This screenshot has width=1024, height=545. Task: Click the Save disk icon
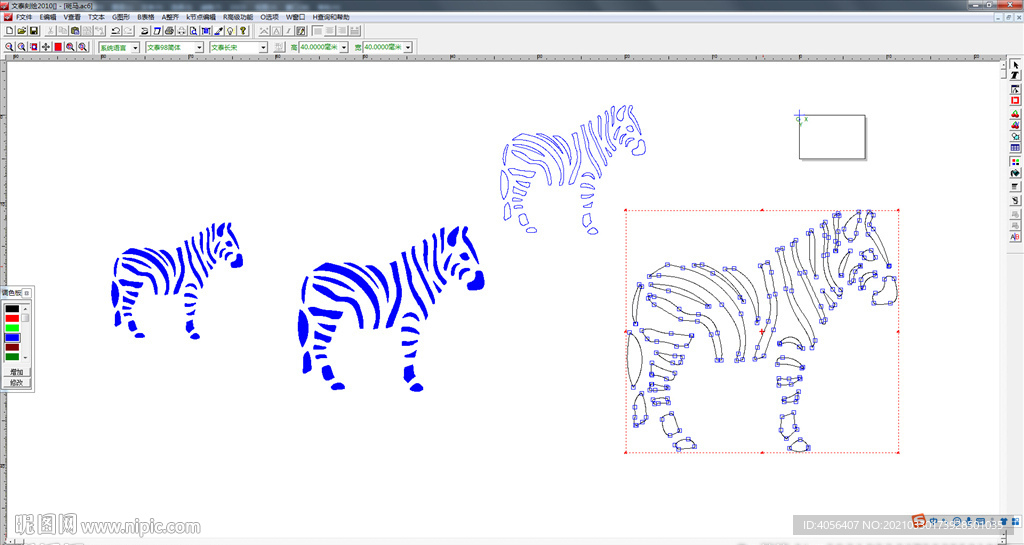[x=33, y=31]
